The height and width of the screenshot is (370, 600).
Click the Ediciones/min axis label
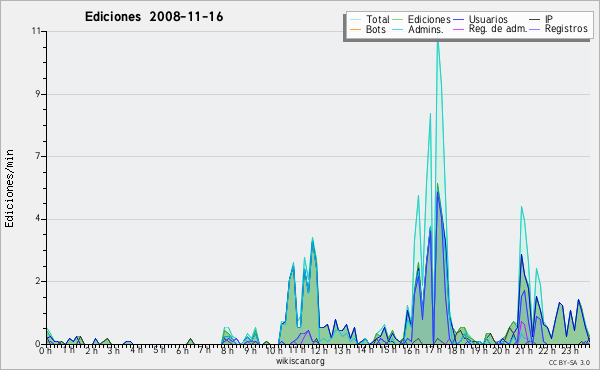pos(9,188)
